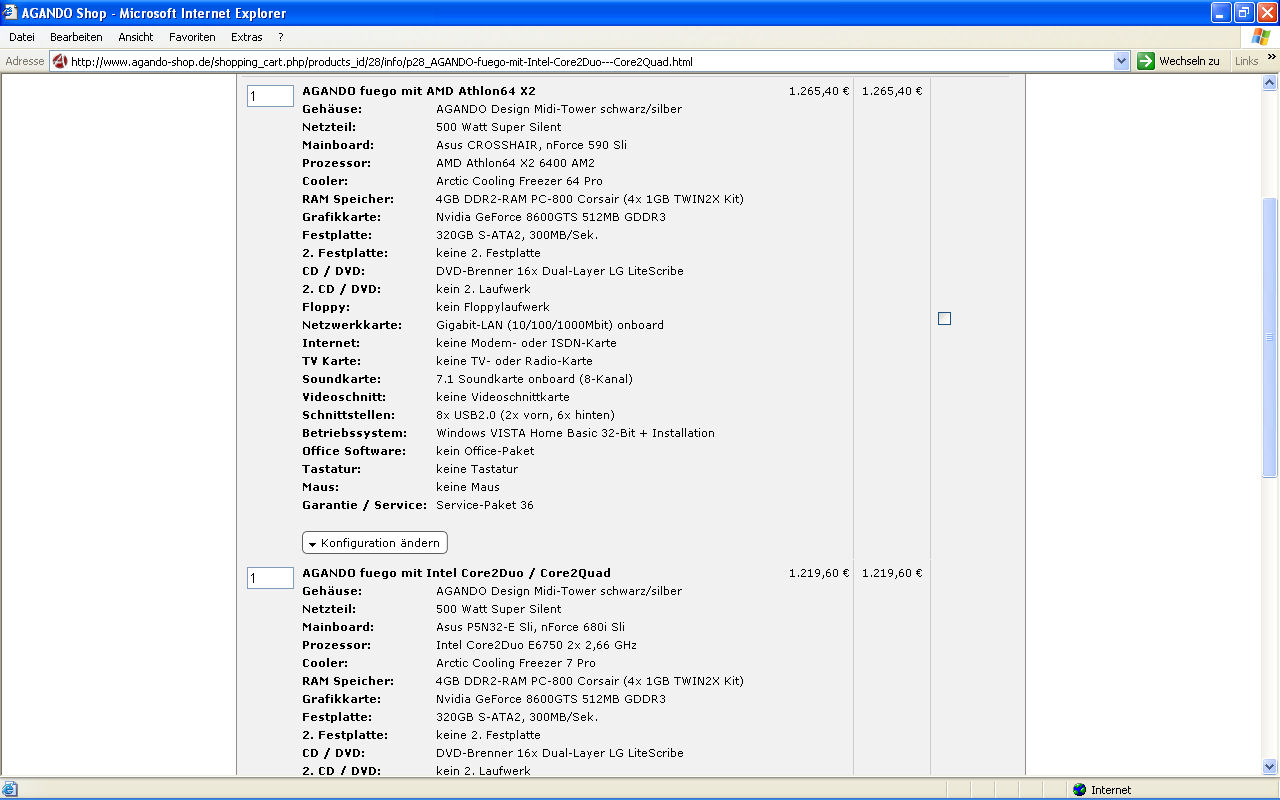1280x800 pixels.
Task: Click the green Wechseln zu arrow icon
Action: (x=1146, y=61)
